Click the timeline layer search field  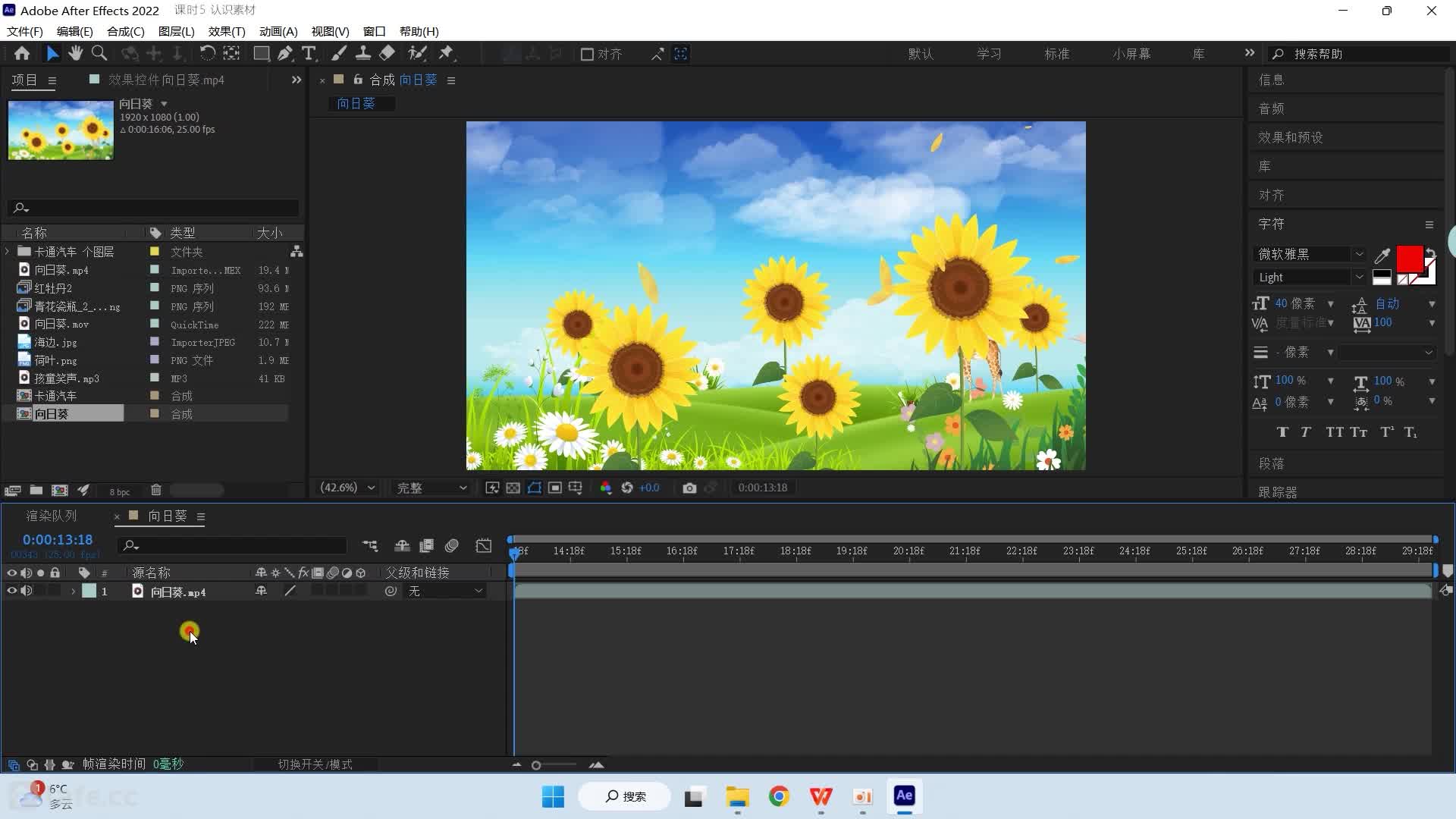(x=232, y=545)
